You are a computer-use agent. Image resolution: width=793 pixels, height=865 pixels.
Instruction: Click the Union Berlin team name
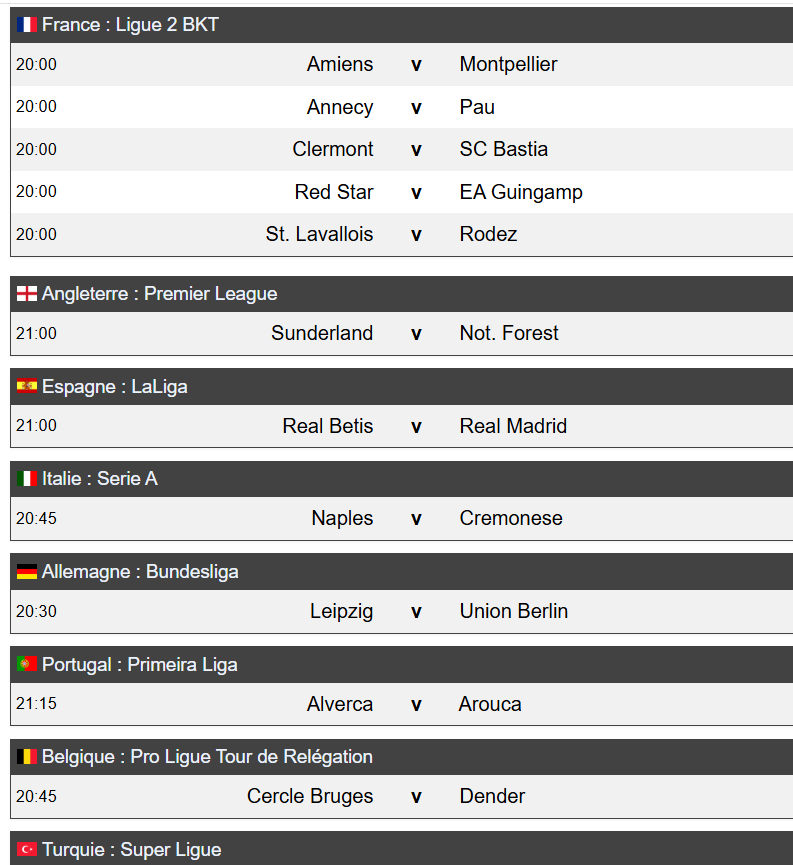(514, 611)
